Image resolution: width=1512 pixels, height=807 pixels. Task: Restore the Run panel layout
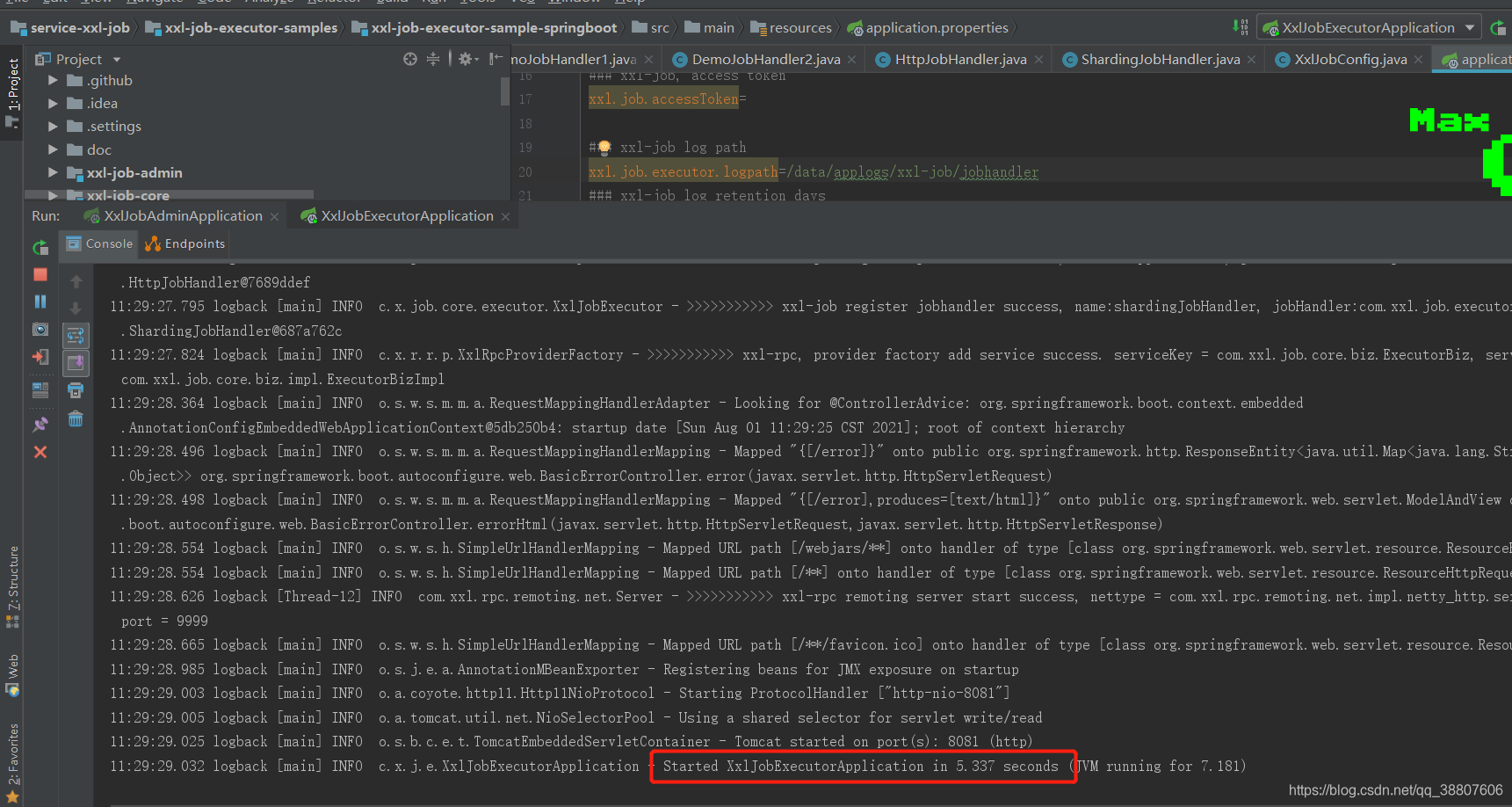[40, 390]
